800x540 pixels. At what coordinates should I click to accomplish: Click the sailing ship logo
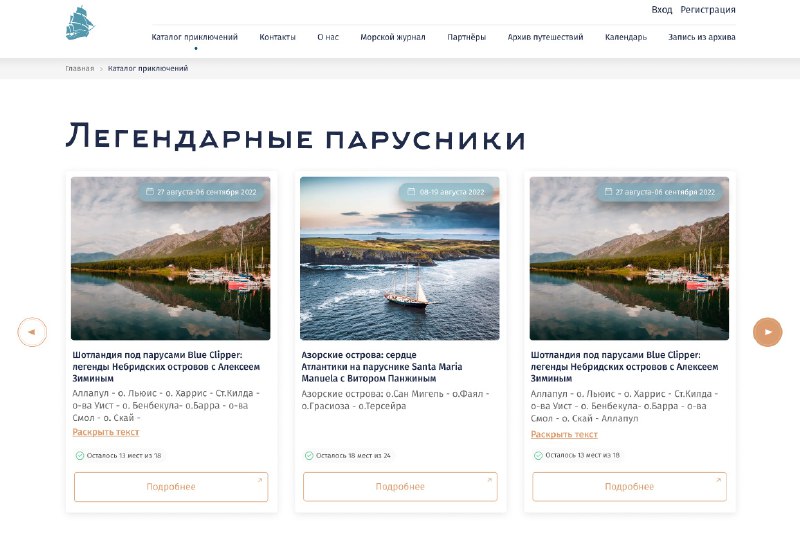(x=80, y=23)
